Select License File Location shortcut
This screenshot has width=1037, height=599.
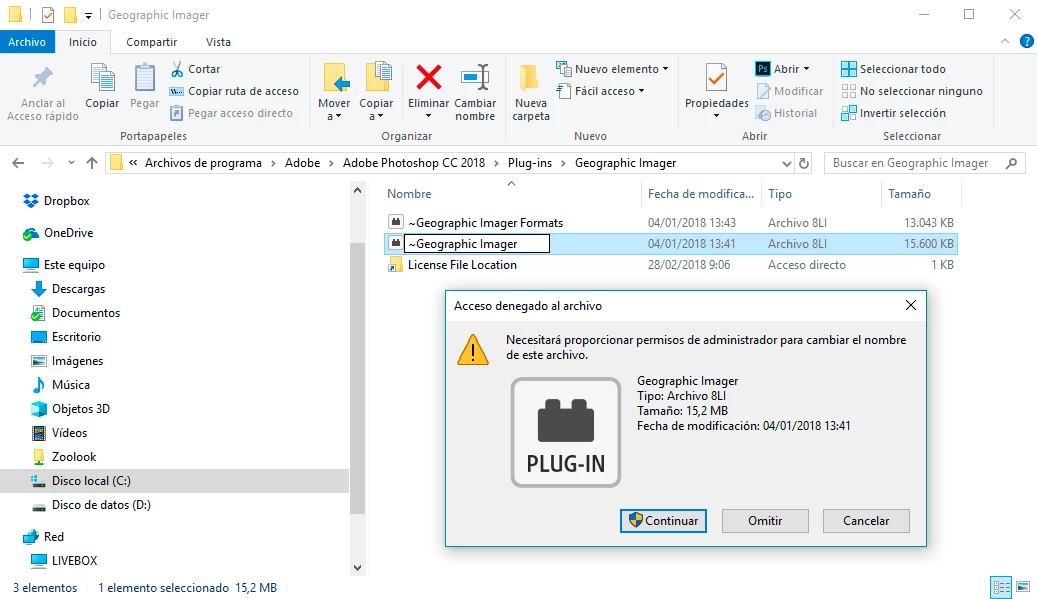point(462,265)
